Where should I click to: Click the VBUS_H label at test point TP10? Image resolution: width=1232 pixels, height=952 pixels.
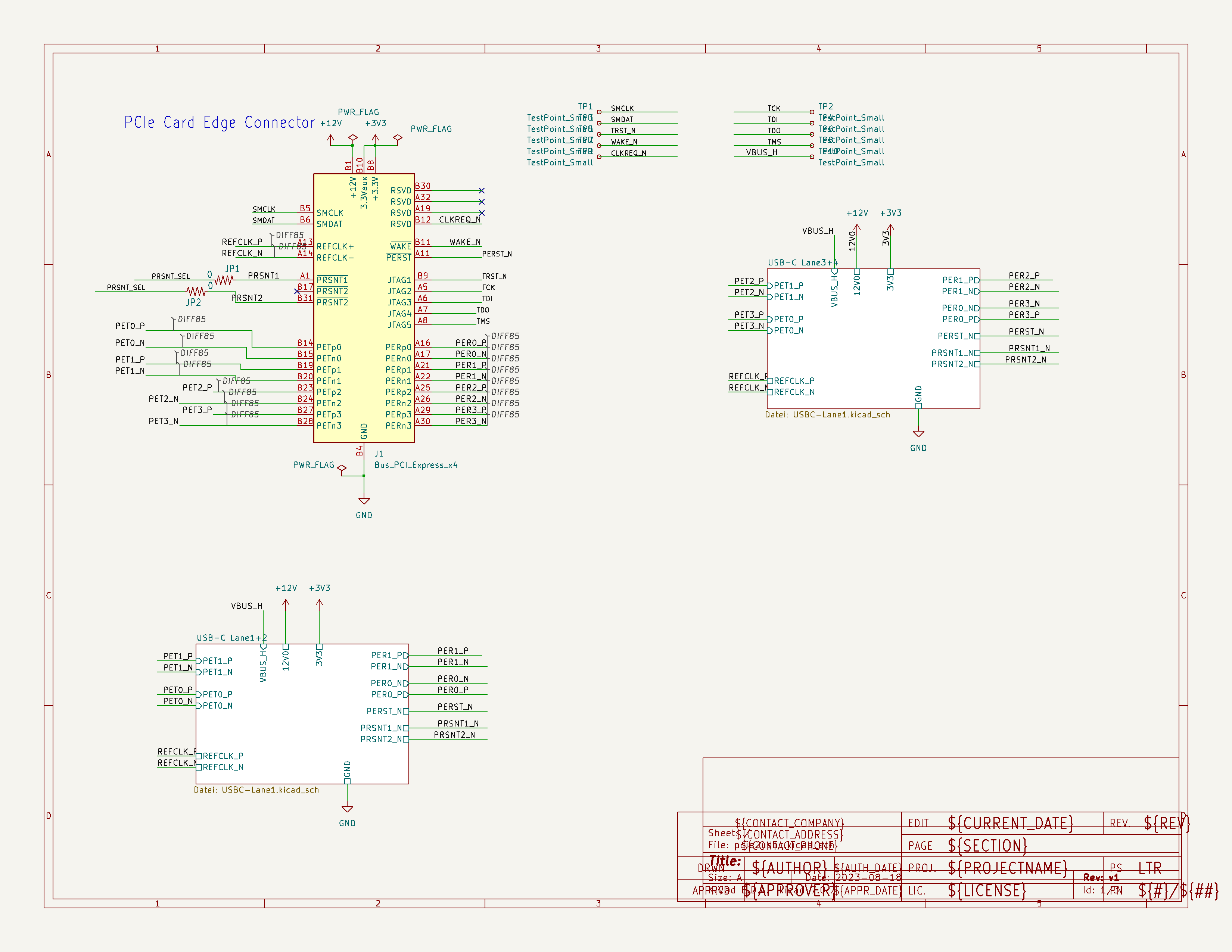pos(761,152)
